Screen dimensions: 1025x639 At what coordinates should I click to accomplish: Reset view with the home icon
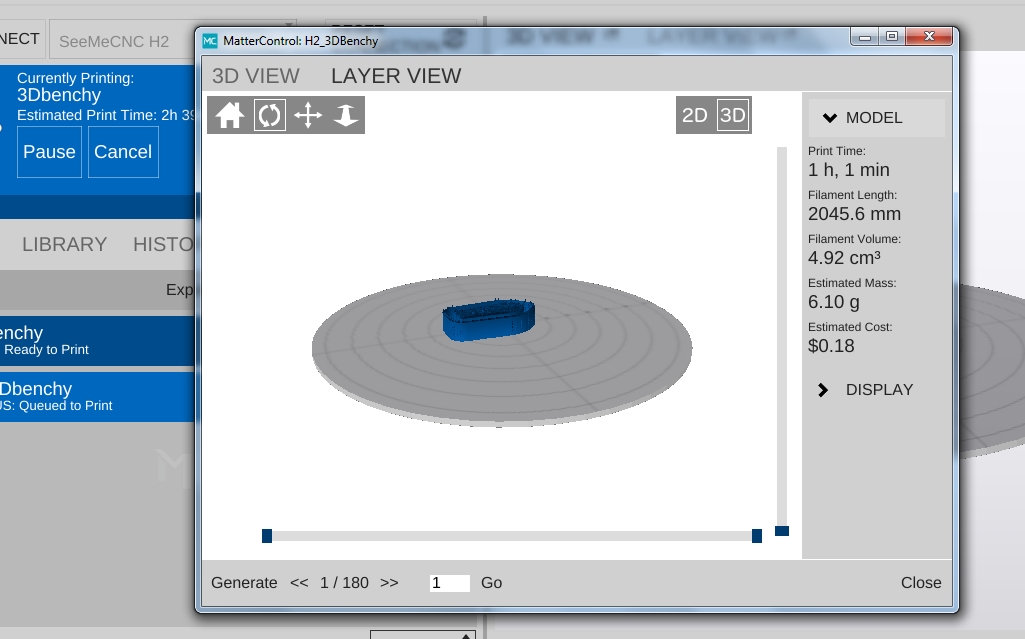pos(230,115)
